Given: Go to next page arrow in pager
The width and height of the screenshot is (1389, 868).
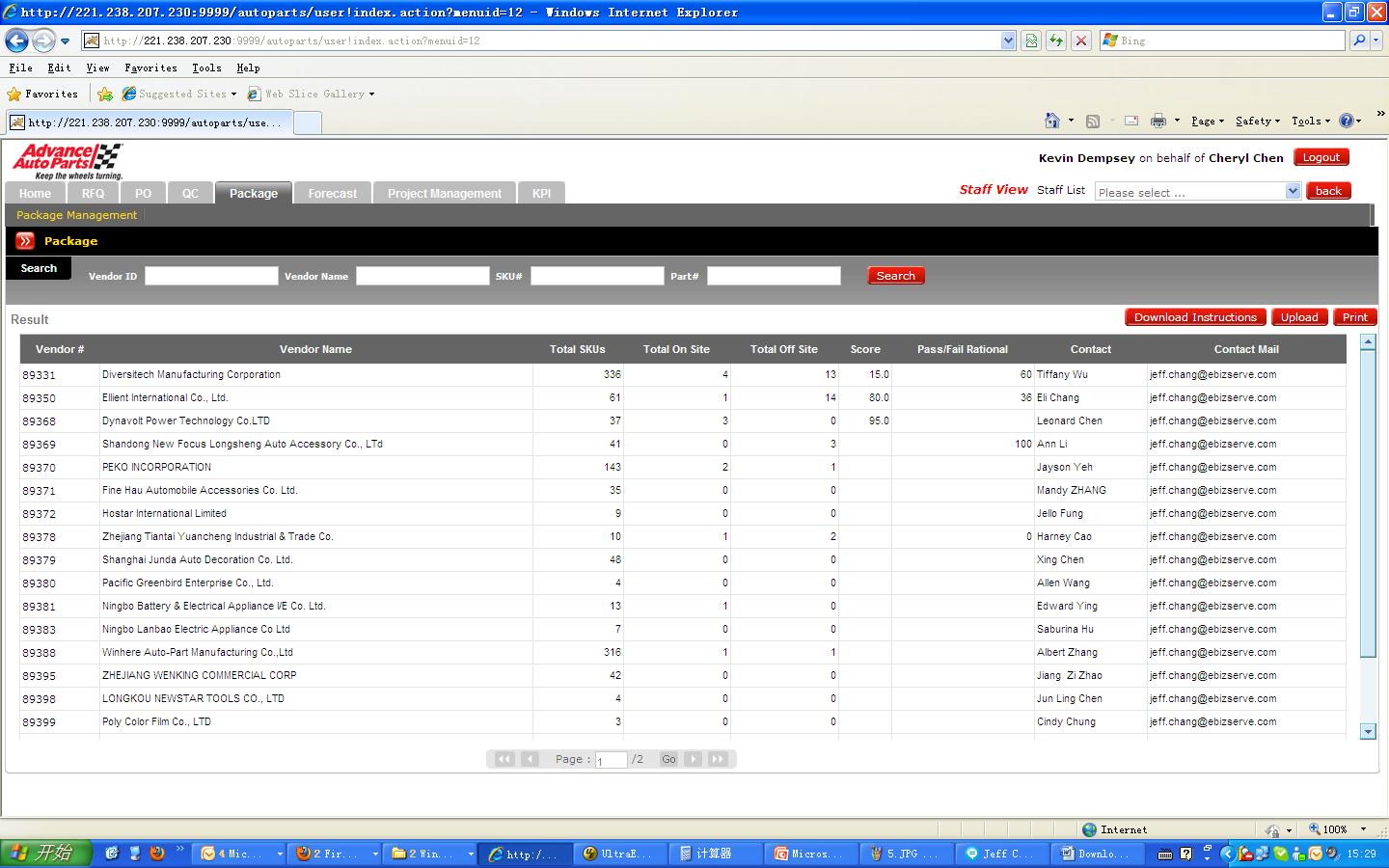Looking at the screenshot, I should coord(693,759).
